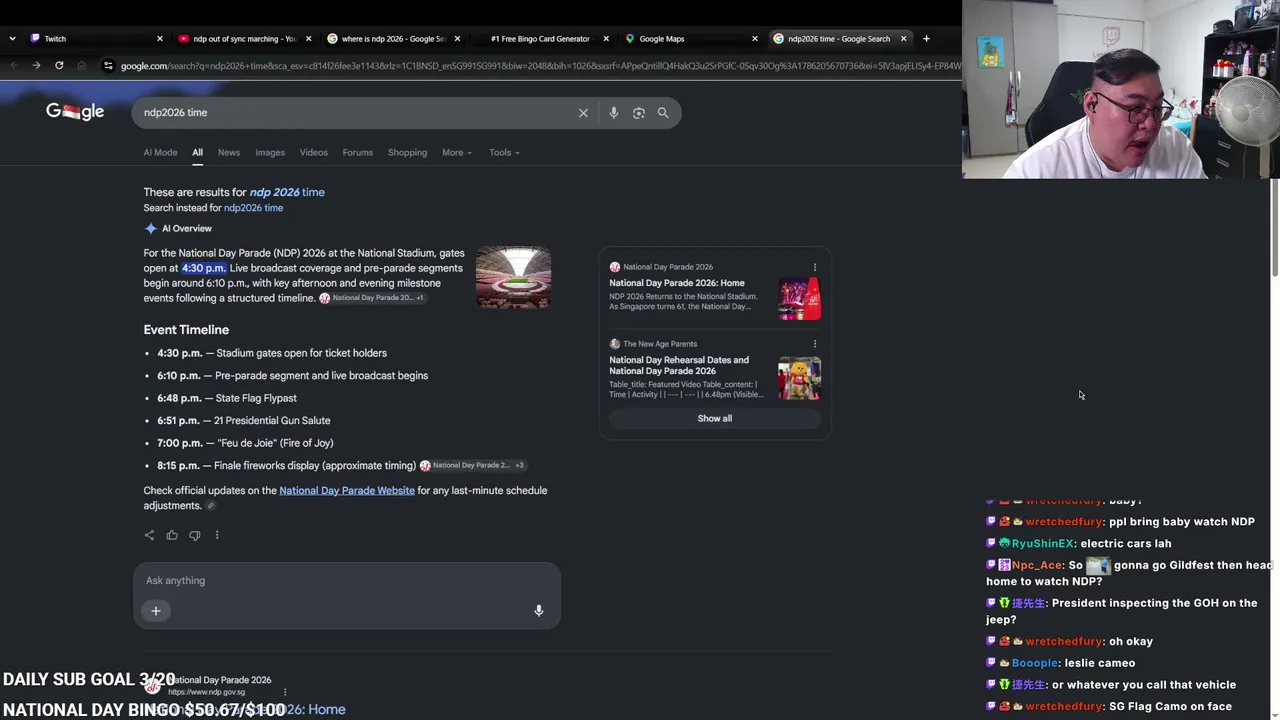The width and height of the screenshot is (1280, 720).
Task: Share the AI Overview answer
Action: click(149, 535)
